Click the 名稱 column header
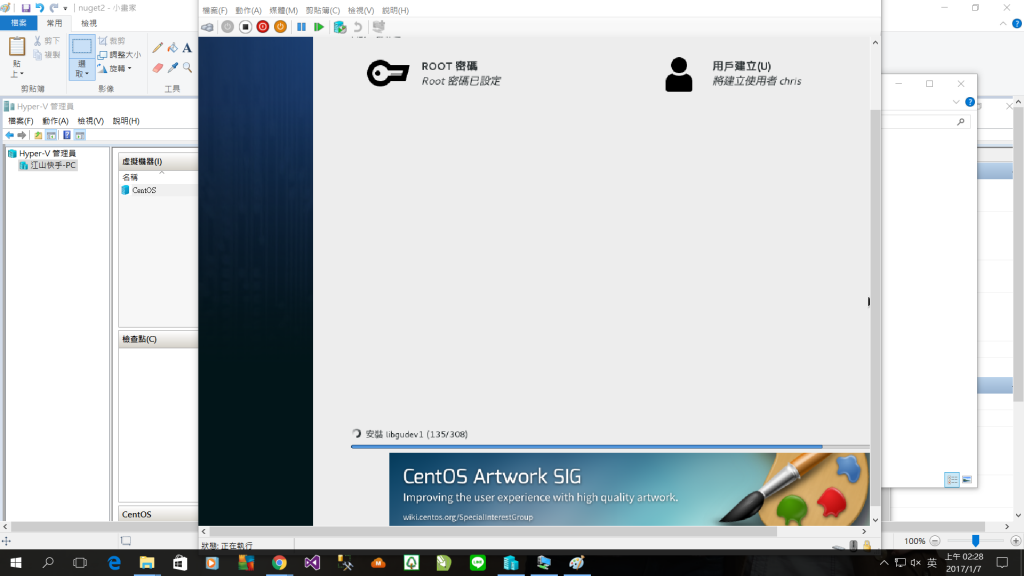This screenshot has height=576, width=1024. click(x=130, y=177)
